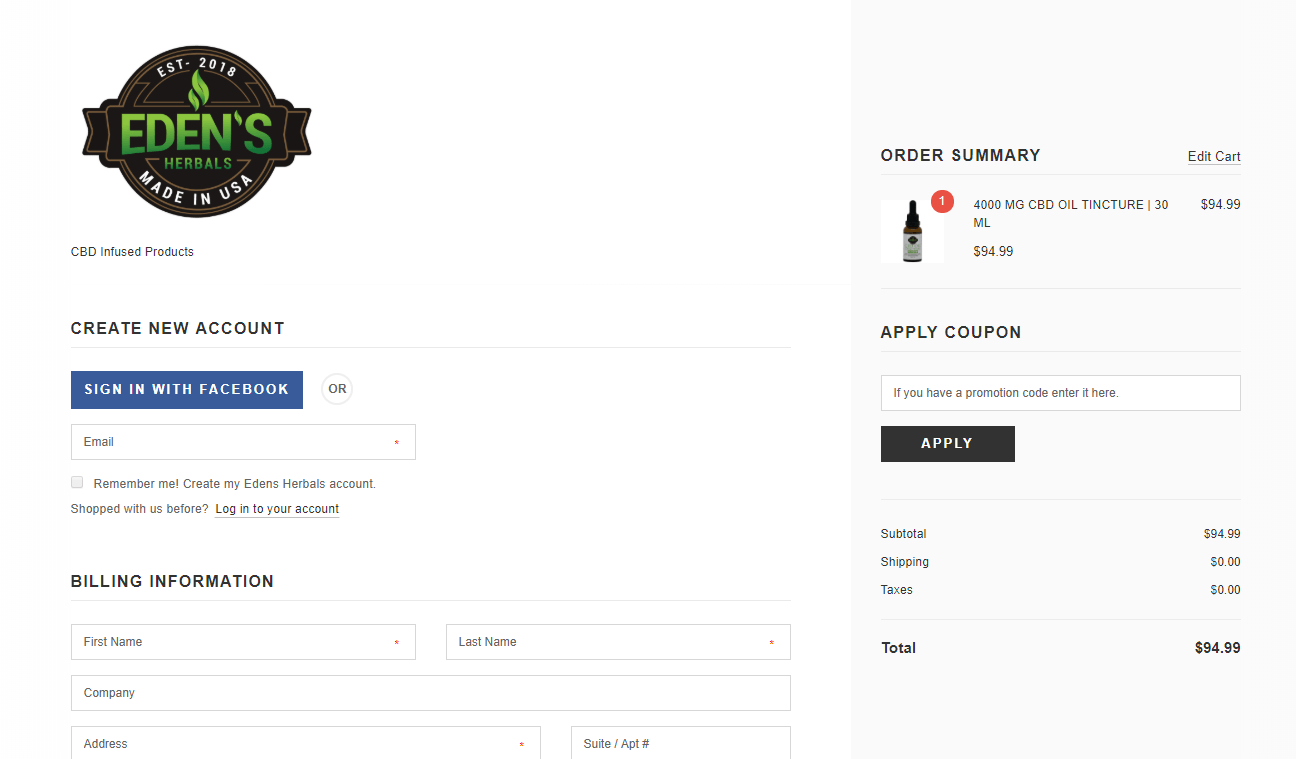Select the Last Name field
The image size is (1296, 759).
[x=618, y=642]
